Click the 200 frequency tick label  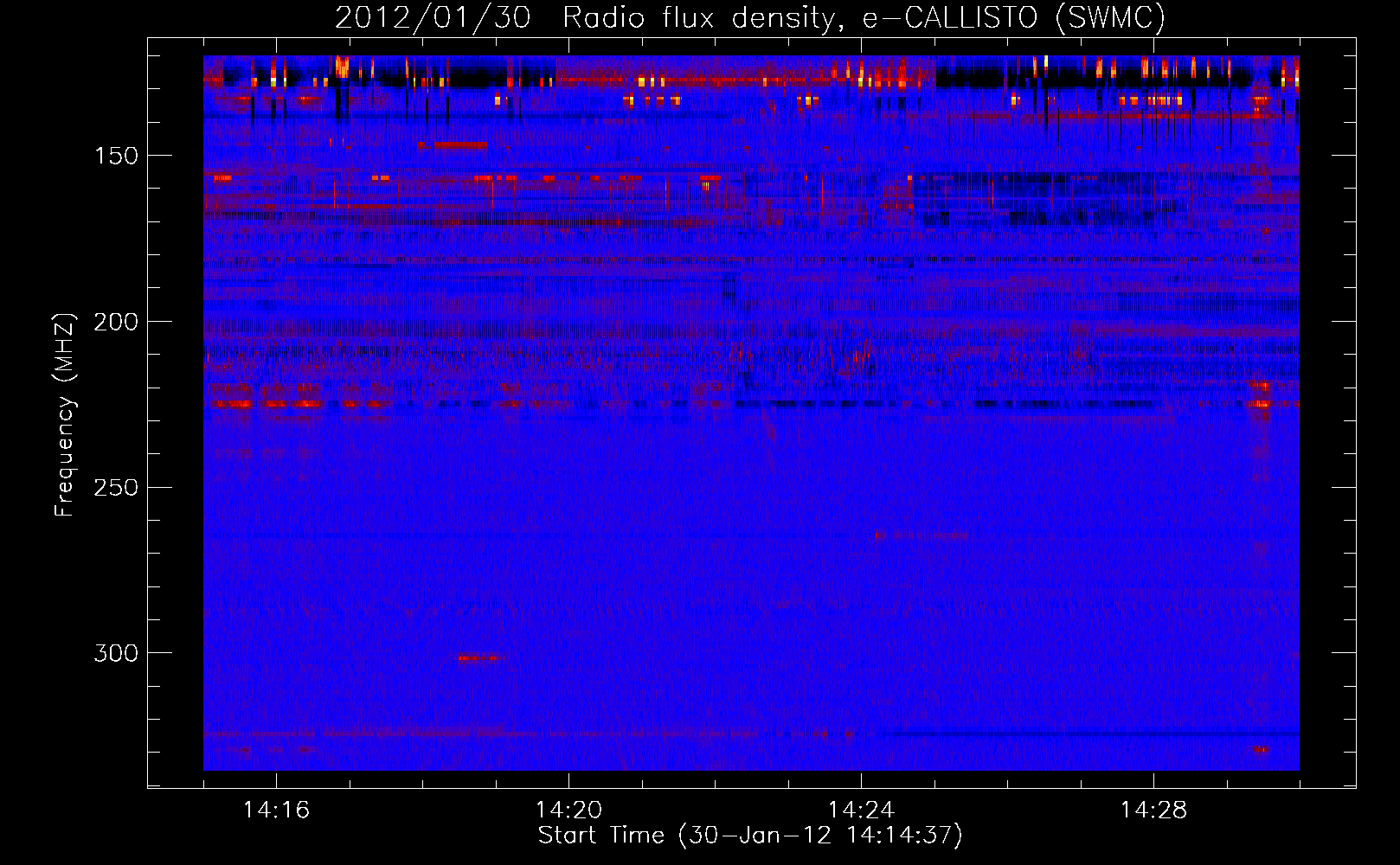pos(116,322)
